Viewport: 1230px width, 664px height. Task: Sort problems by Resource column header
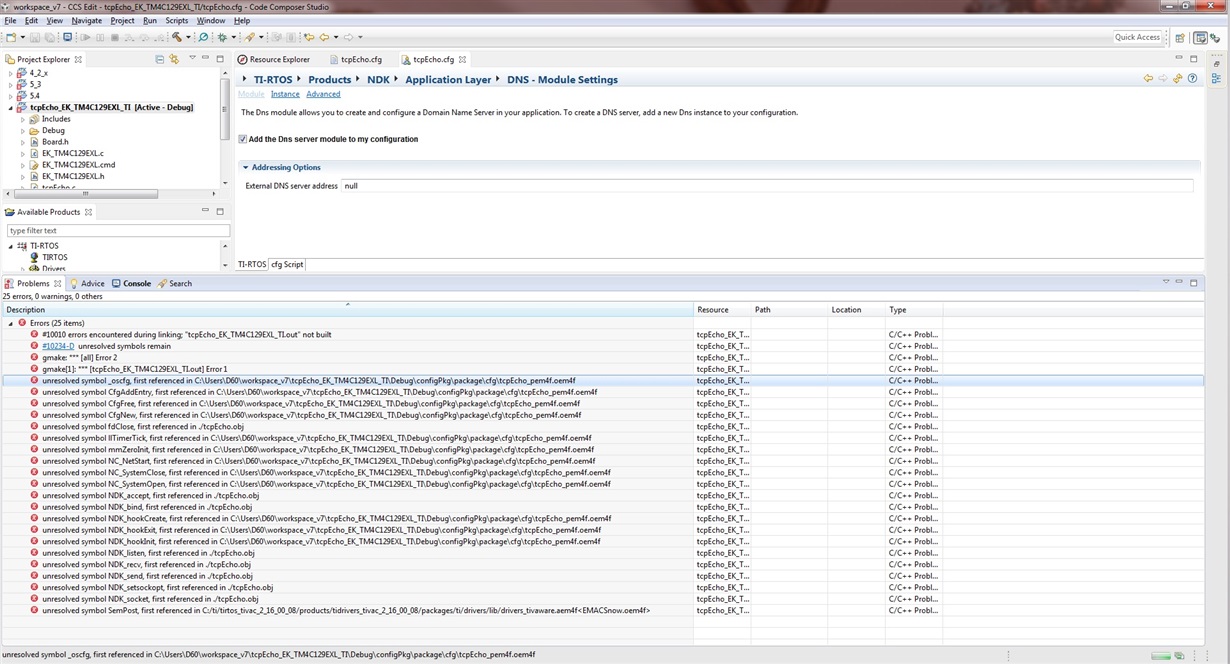tap(722, 310)
